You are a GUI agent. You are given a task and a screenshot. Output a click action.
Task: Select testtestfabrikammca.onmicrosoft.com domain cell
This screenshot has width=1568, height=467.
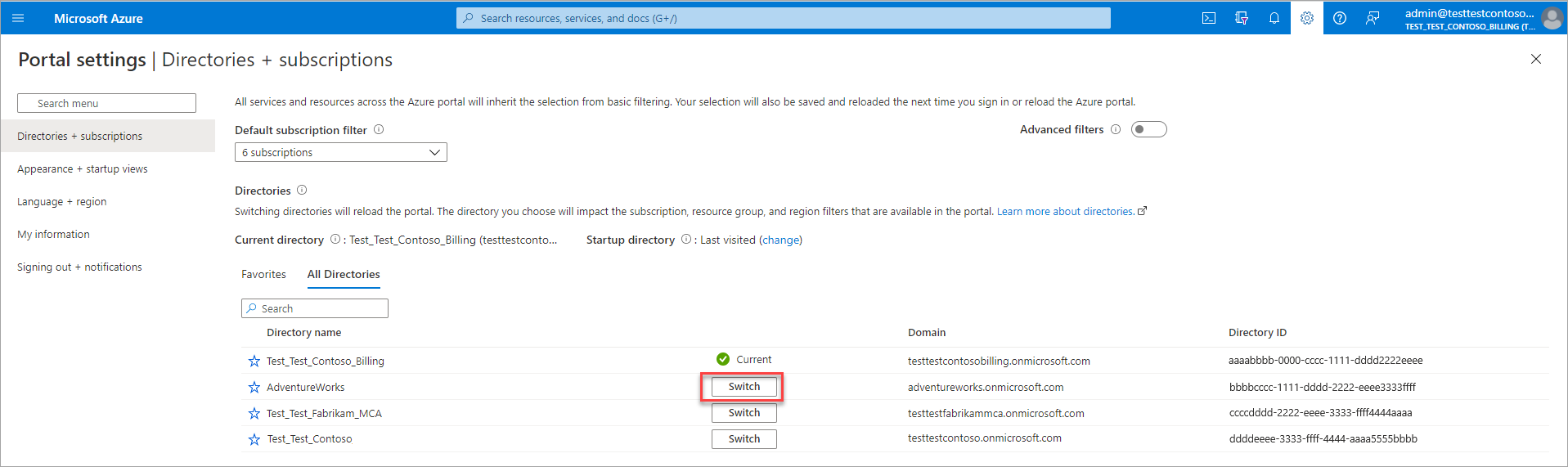pos(996,413)
